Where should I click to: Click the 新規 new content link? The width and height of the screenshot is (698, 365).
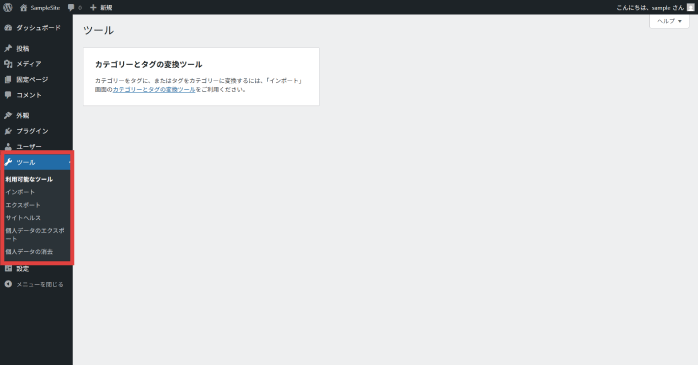[x=106, y=8]
